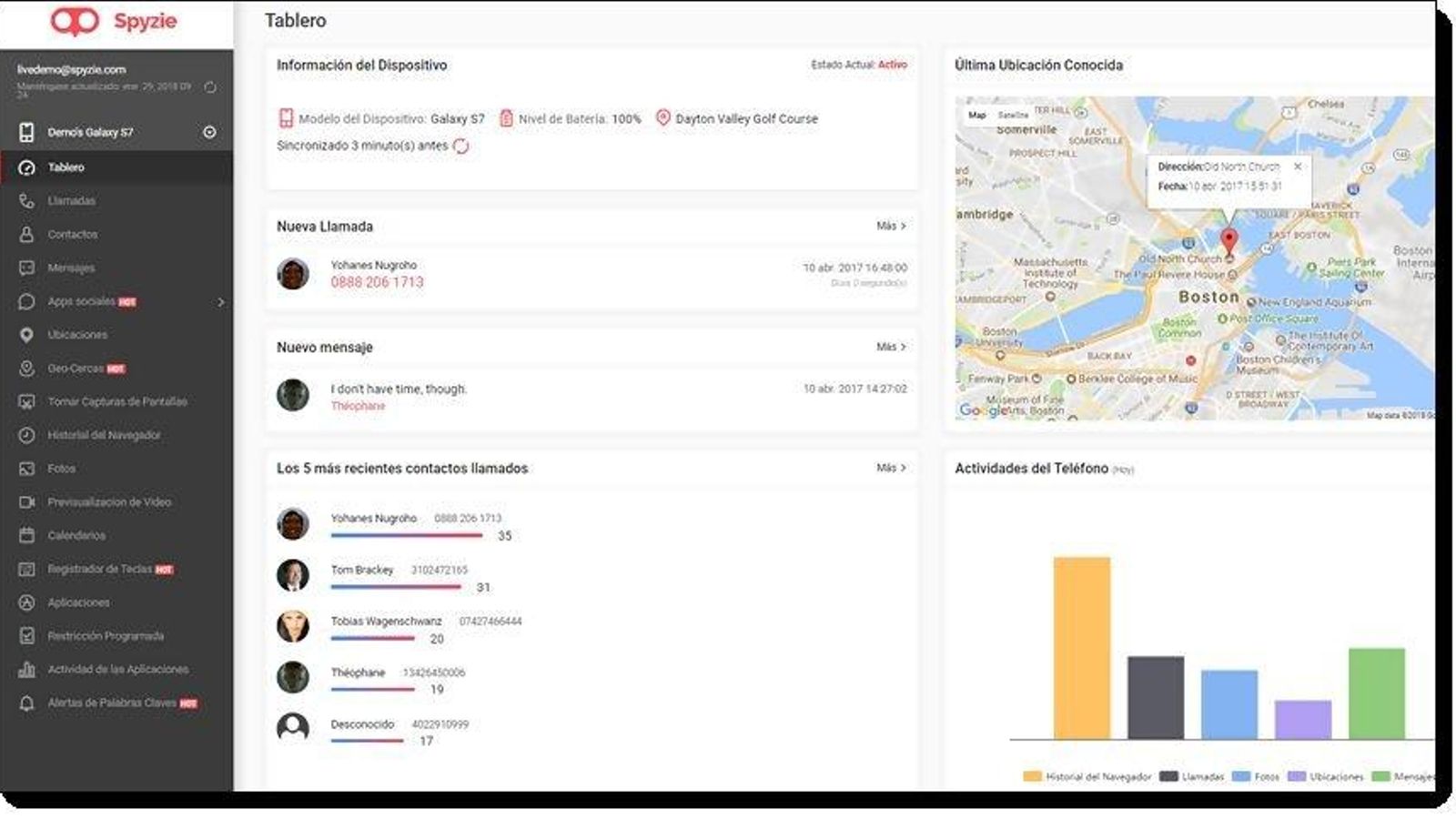Open Contactos via its person icon
The height and width of the screenshot is (819, 1456).
(x=26, y=235)
